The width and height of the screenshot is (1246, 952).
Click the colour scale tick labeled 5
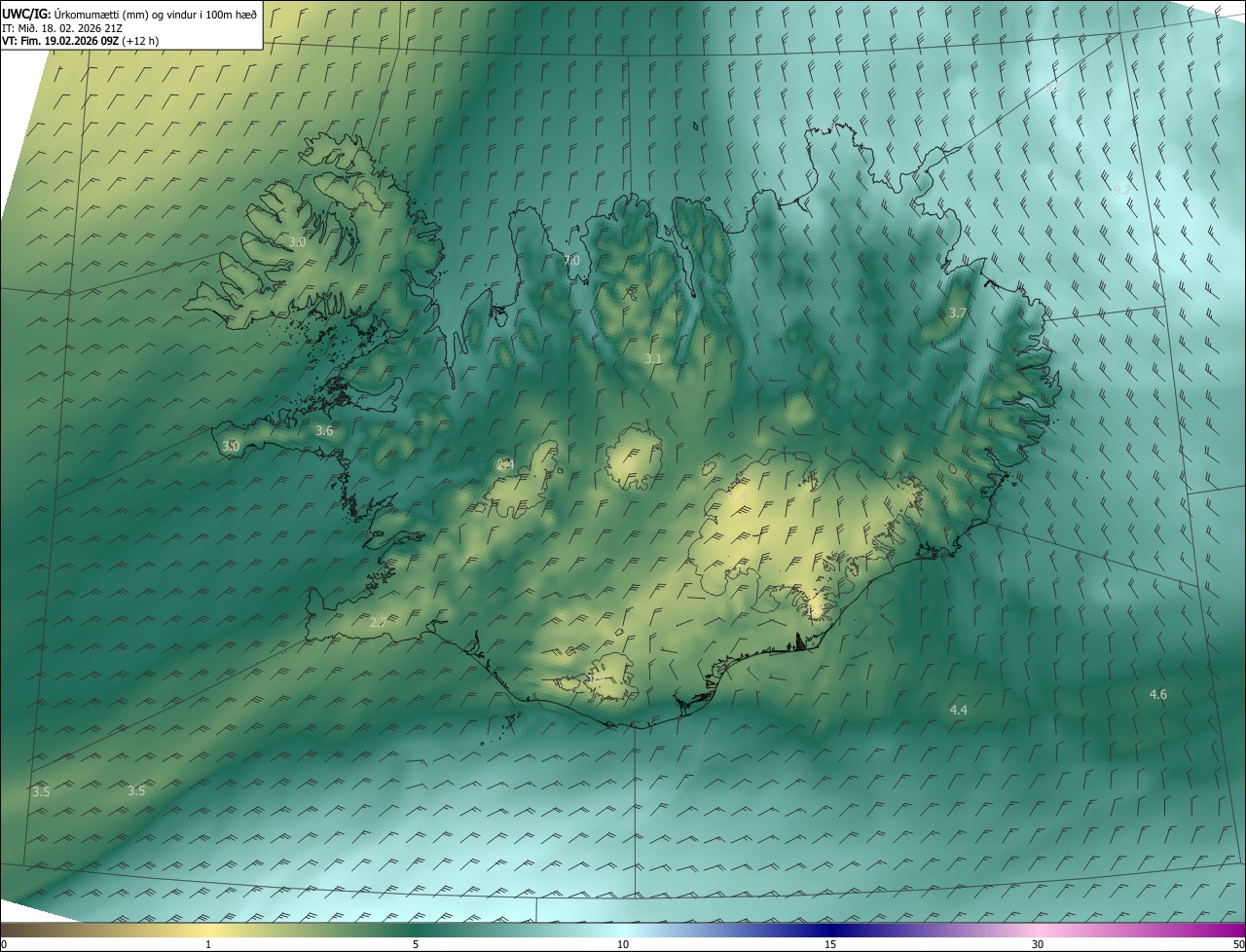(x=416, y=944)
